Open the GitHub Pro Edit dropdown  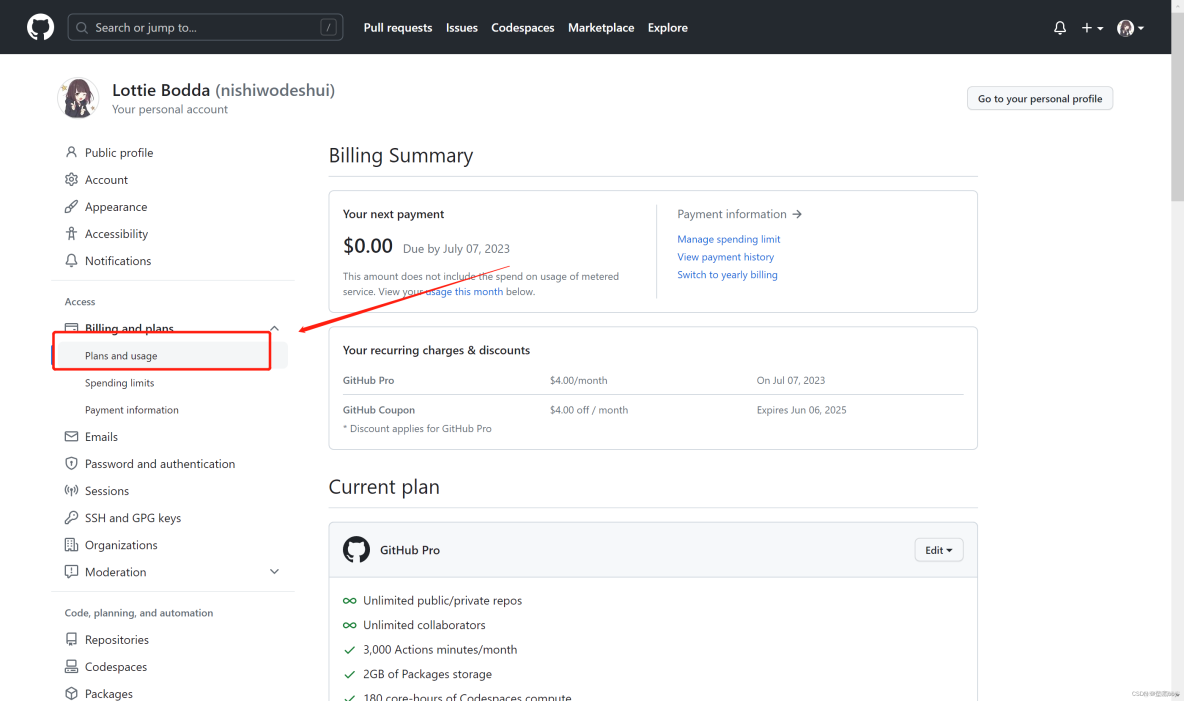click(938, 550)
